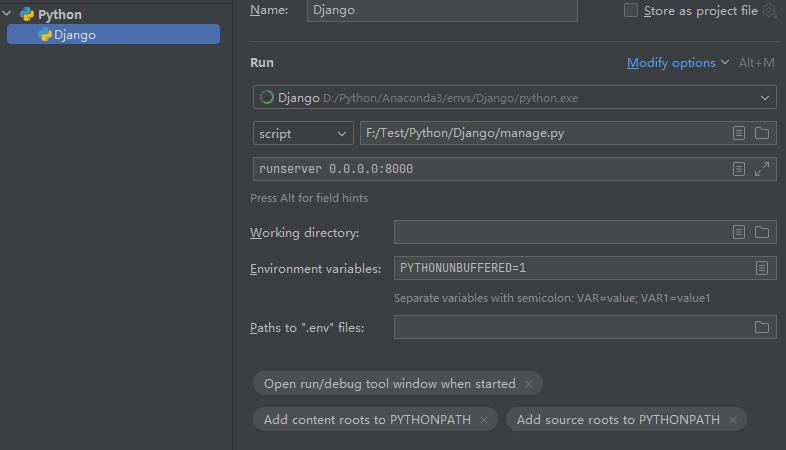786x450 pixels.
Task: Click the Name input field
Action: (442, 11)
